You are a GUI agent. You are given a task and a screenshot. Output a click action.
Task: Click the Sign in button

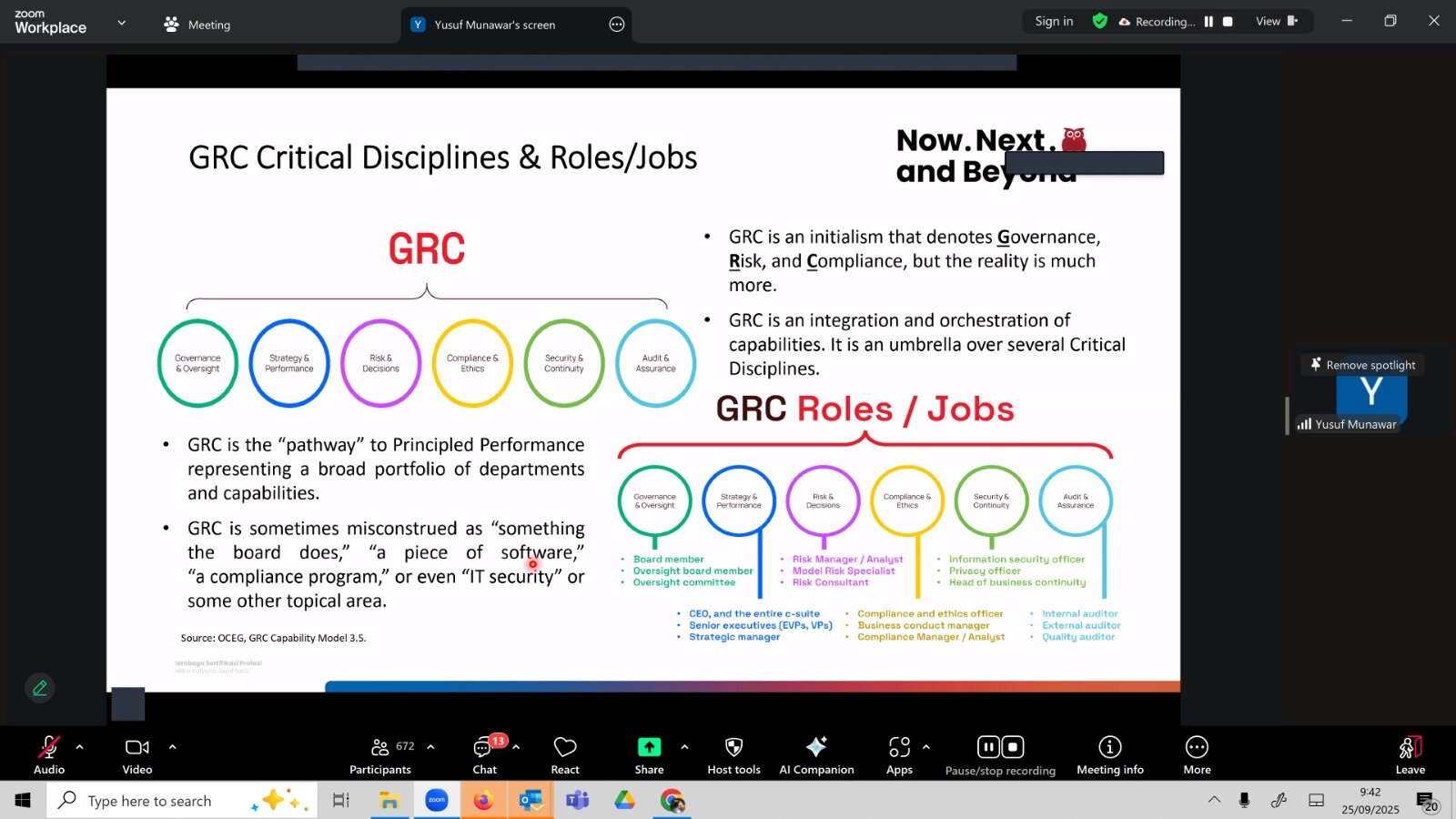tap(1054, 21)
